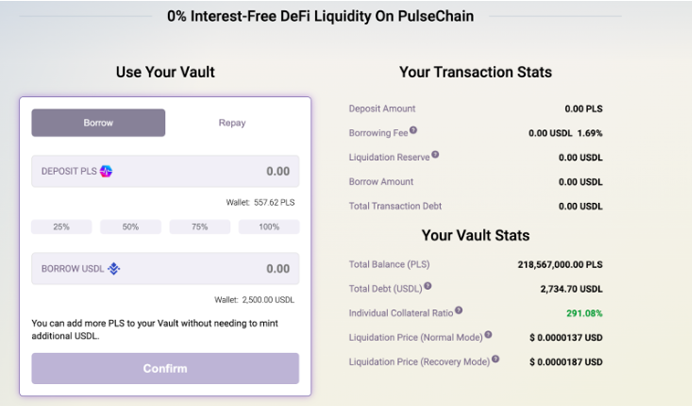
Task: Click Total Debt (USDL) info icon
Action: [428, 286]
